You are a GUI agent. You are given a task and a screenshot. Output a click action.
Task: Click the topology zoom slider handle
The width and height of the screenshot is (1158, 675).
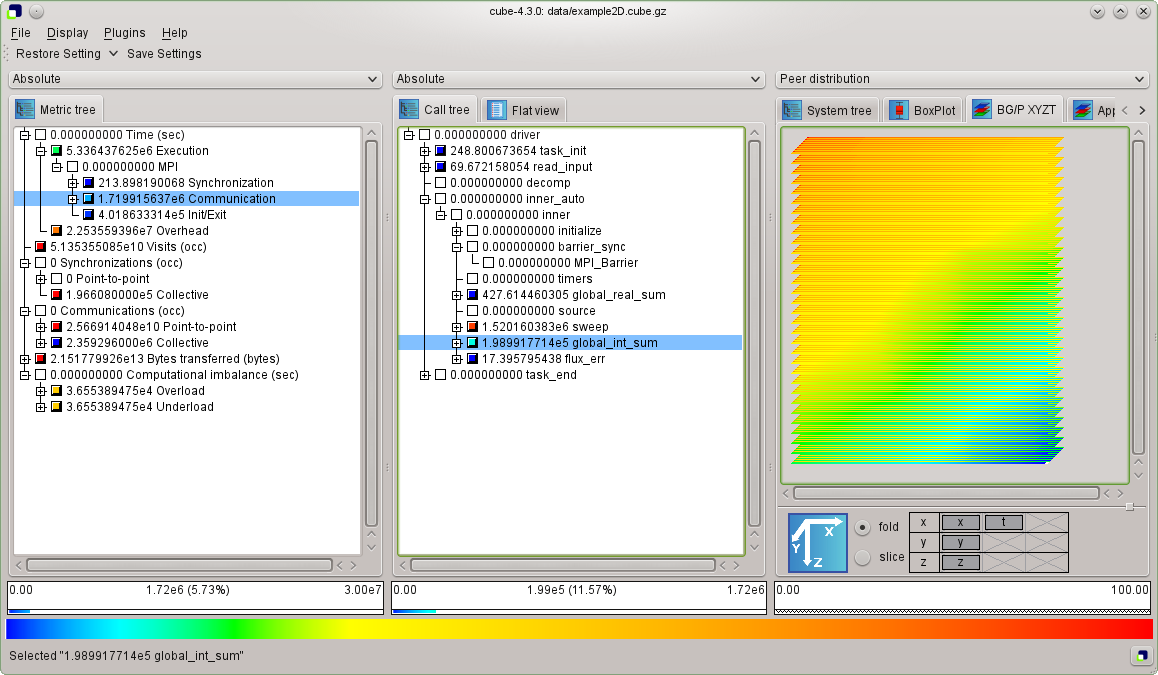1129,507
